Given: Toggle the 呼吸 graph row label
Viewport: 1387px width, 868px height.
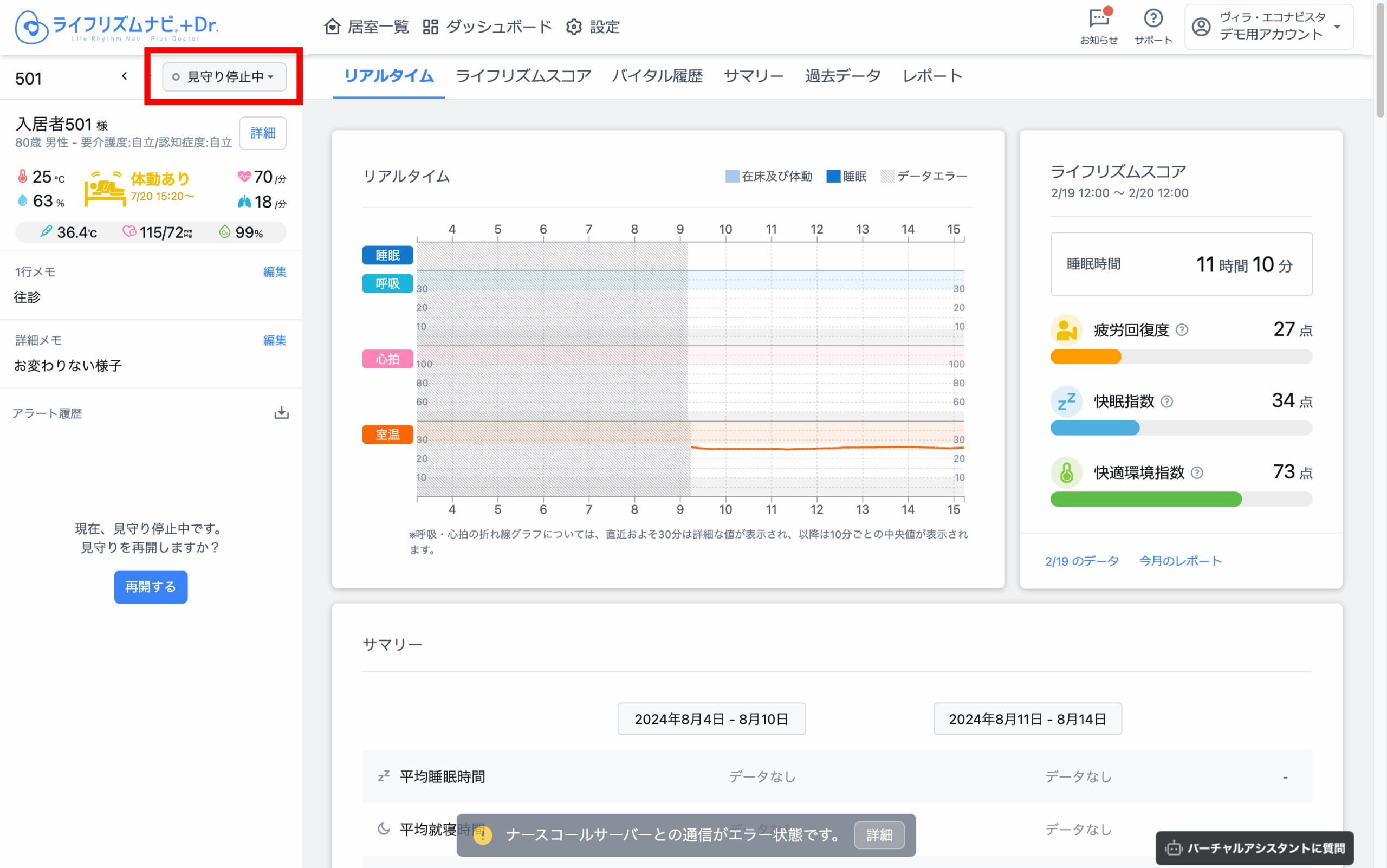Looking at the screenshot, I should pyautogui.click(x=387, y=283).
